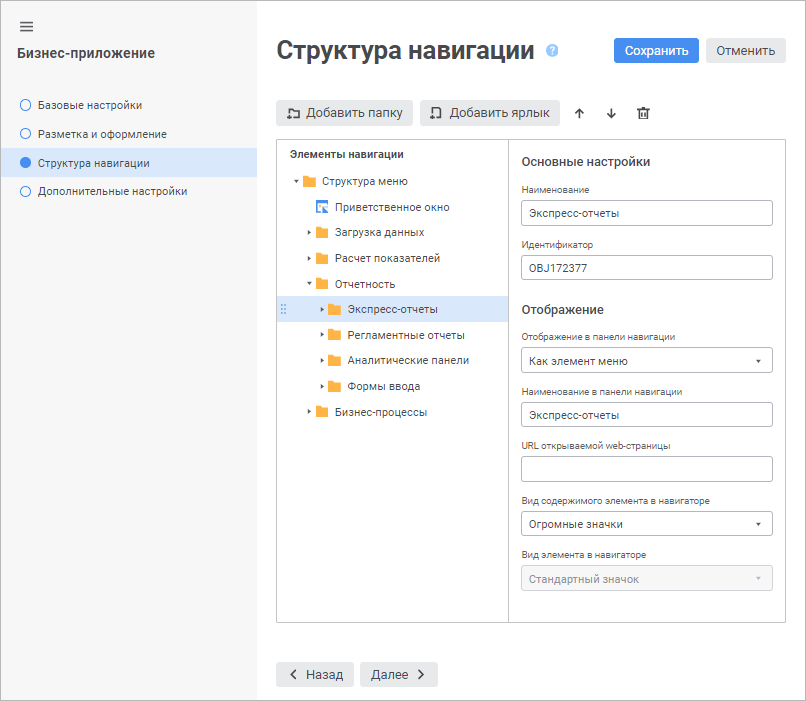Click the Приветственное окно window icon
The width and height of the screenshot is (806, 701).
(x=322, y=207)
